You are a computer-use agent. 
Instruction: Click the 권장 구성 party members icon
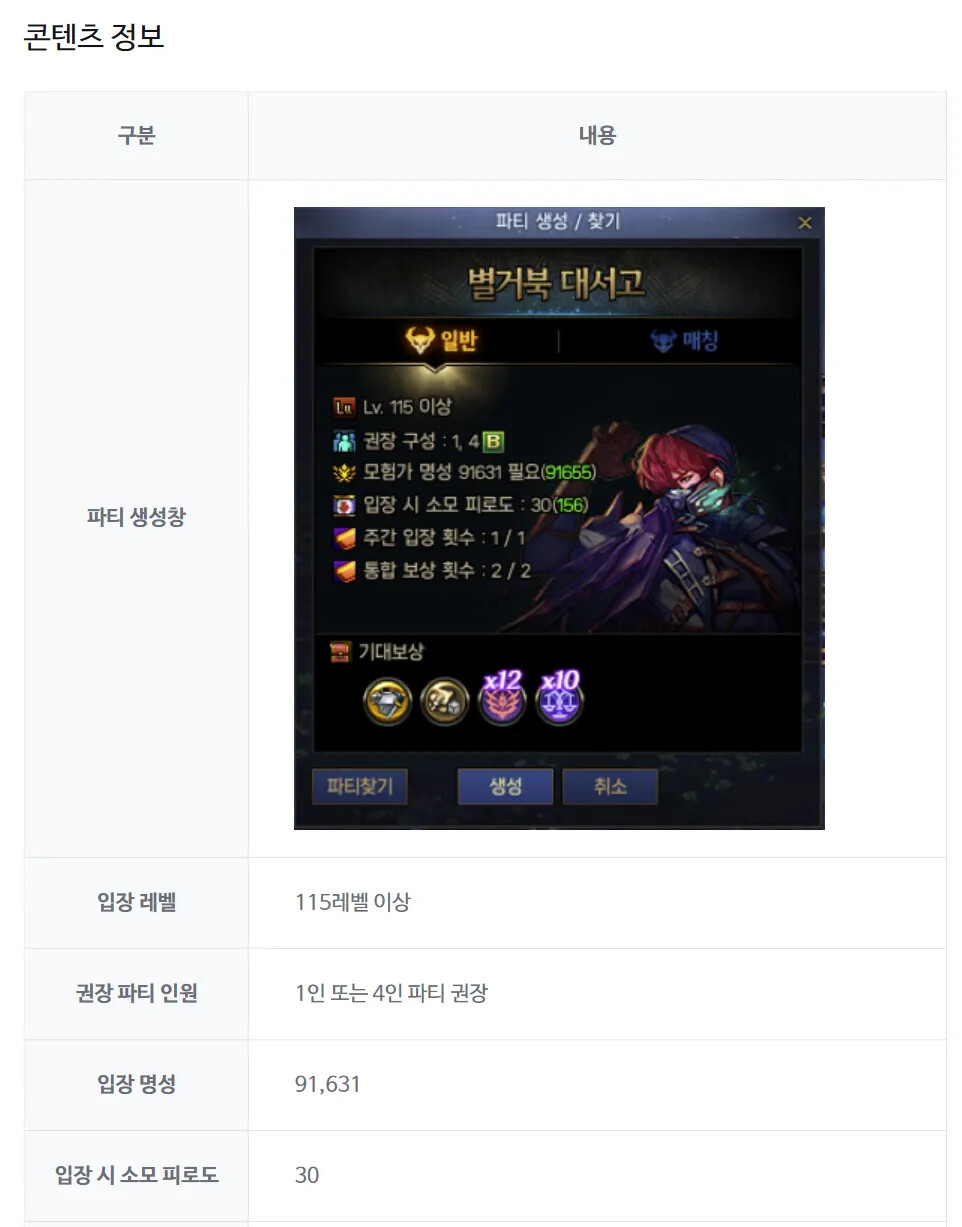tap(343, 440)
